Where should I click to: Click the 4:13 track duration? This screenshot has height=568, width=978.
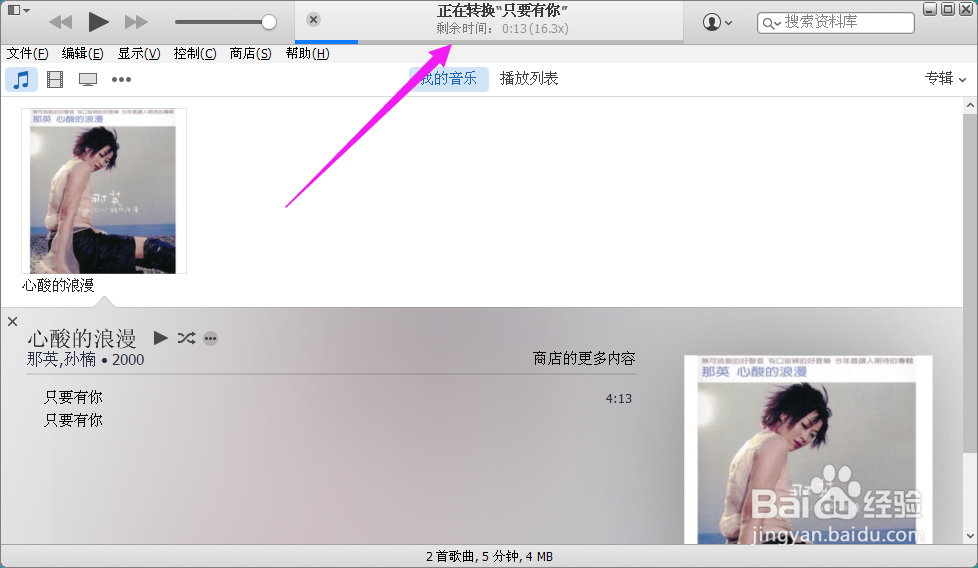[619, 398]
